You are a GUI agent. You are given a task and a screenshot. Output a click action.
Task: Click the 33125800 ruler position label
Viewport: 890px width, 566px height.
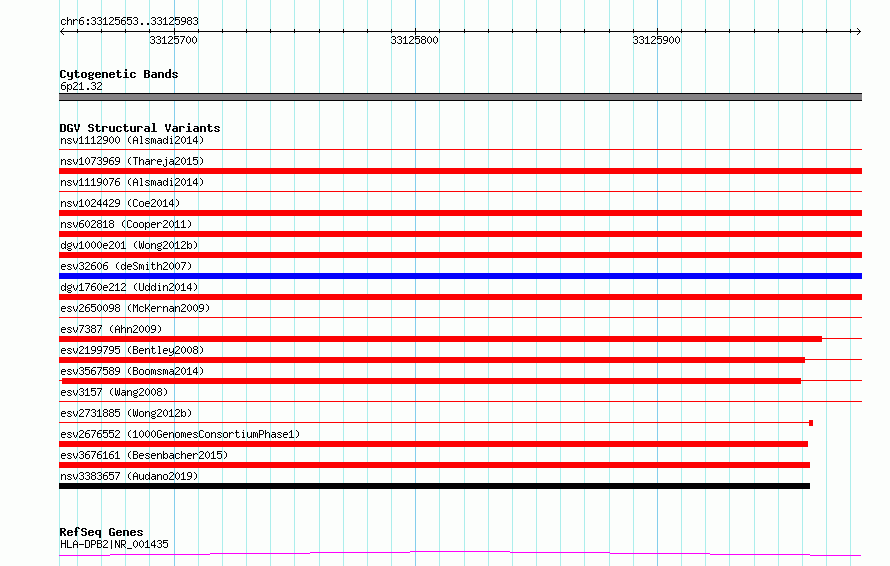pyautogui.click(x=414, y=40)
